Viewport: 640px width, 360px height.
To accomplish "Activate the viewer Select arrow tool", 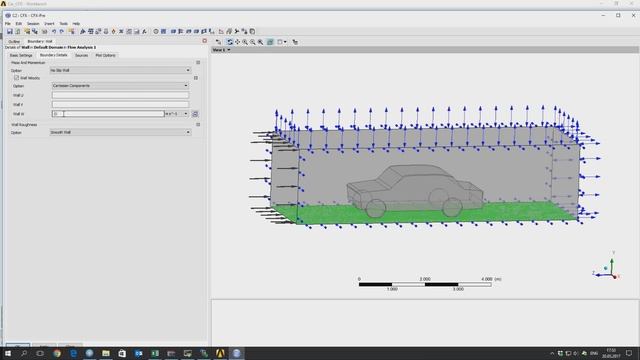I will pyautogui.click(x=218, y=42).
